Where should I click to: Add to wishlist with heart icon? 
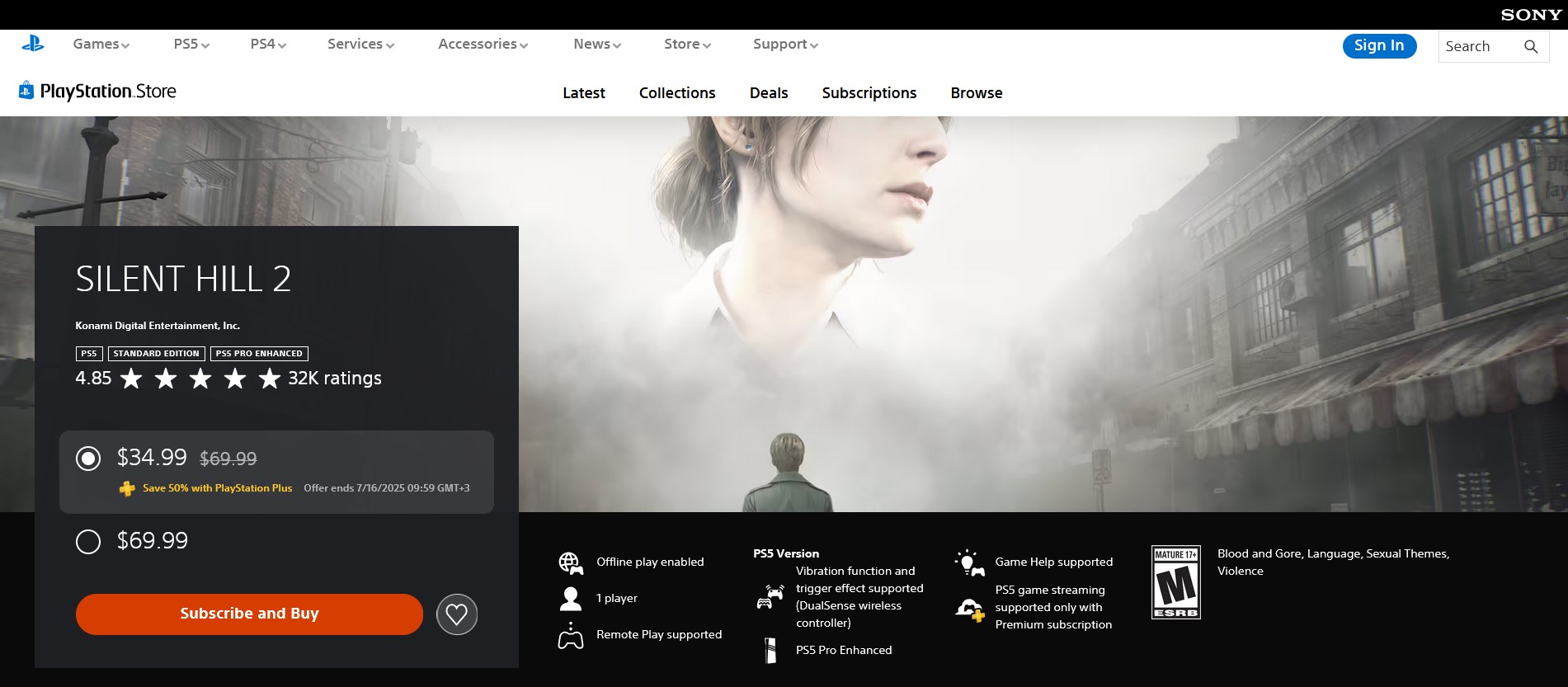tap(457, 614)
